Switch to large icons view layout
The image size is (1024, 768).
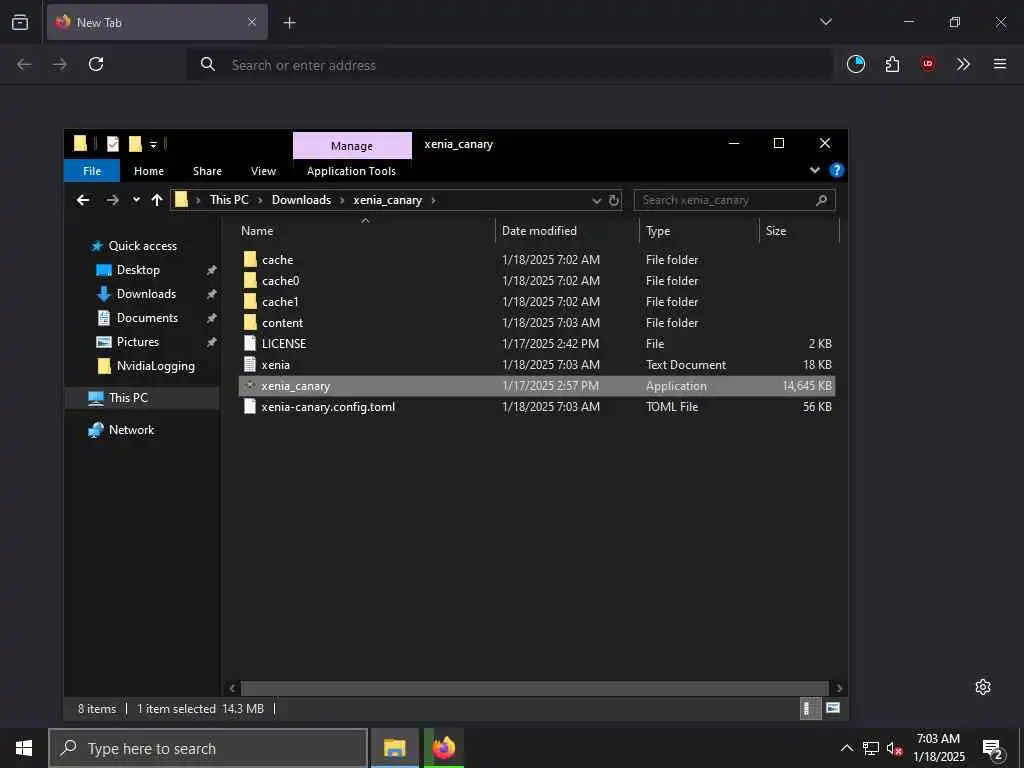coord(833,709)
